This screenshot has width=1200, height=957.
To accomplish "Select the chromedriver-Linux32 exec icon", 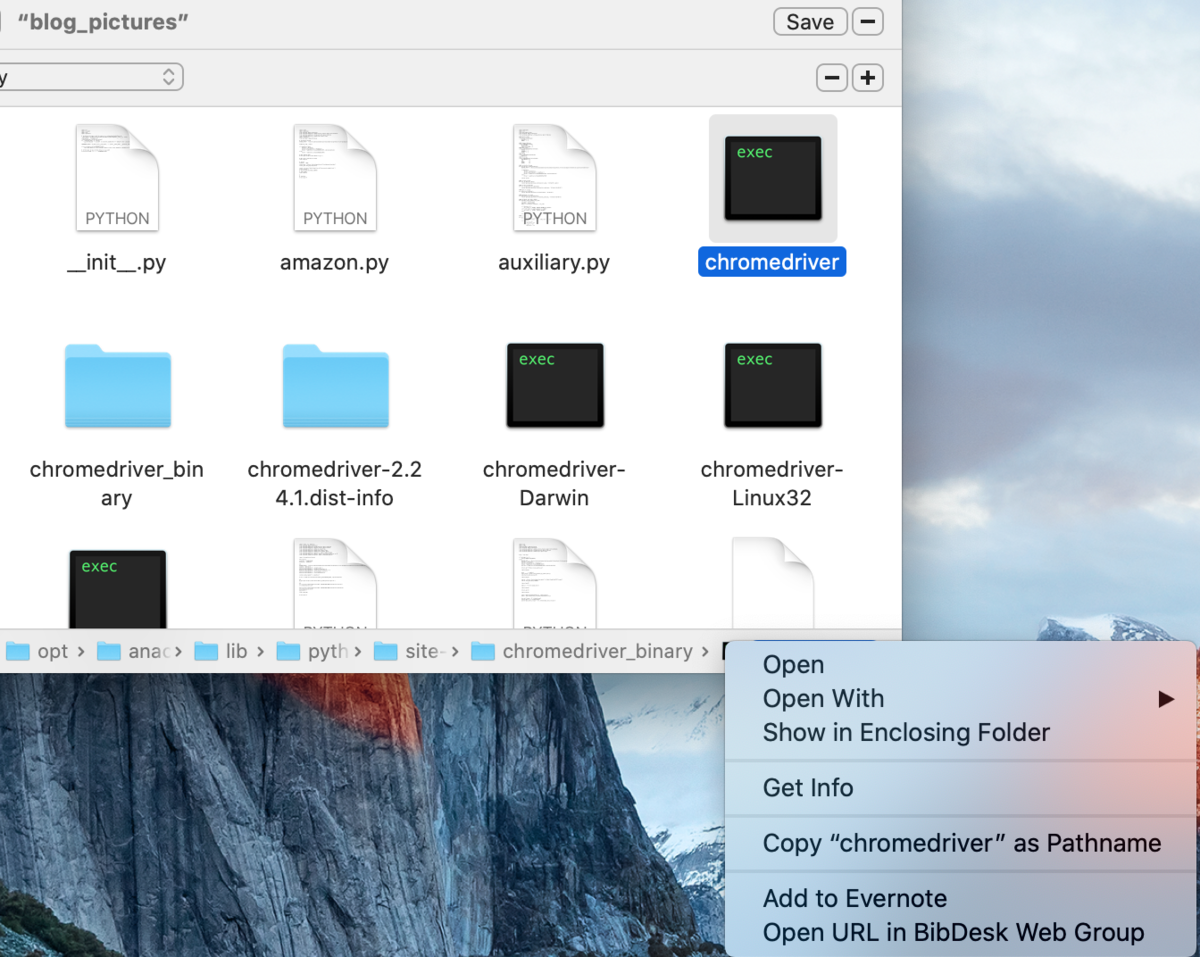I will tap(773, 385).
